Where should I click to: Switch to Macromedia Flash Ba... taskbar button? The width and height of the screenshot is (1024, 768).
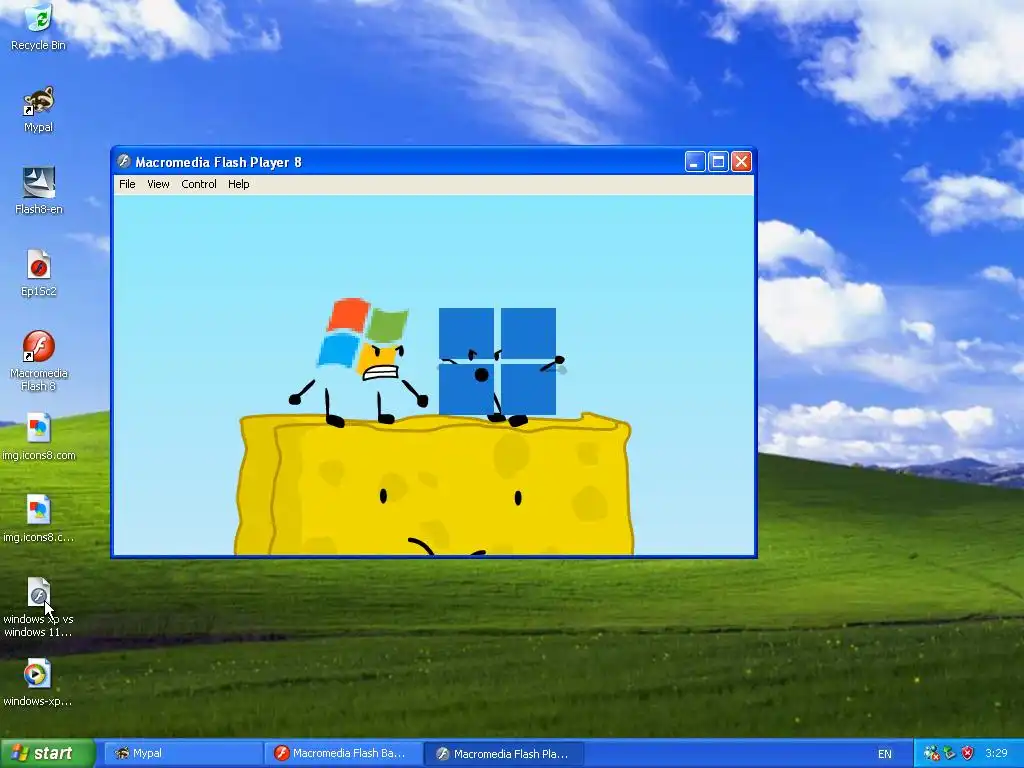[344, 754]
